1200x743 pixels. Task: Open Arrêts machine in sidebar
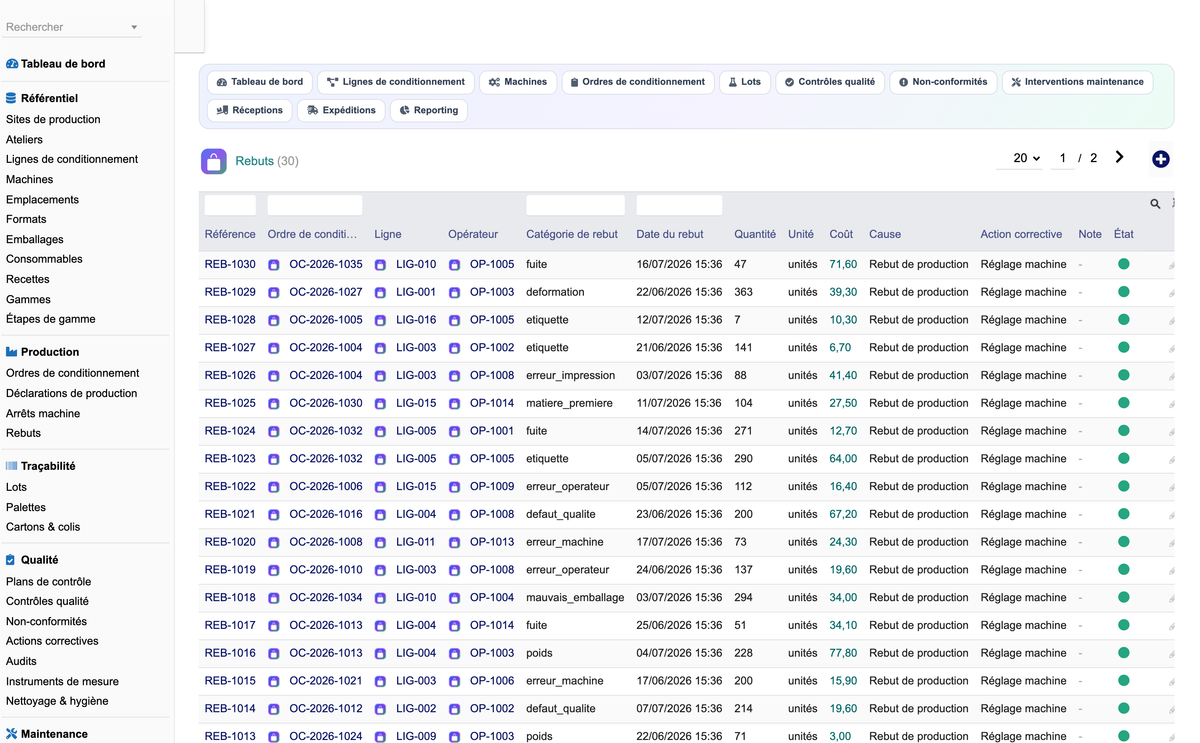pos(43,413)
